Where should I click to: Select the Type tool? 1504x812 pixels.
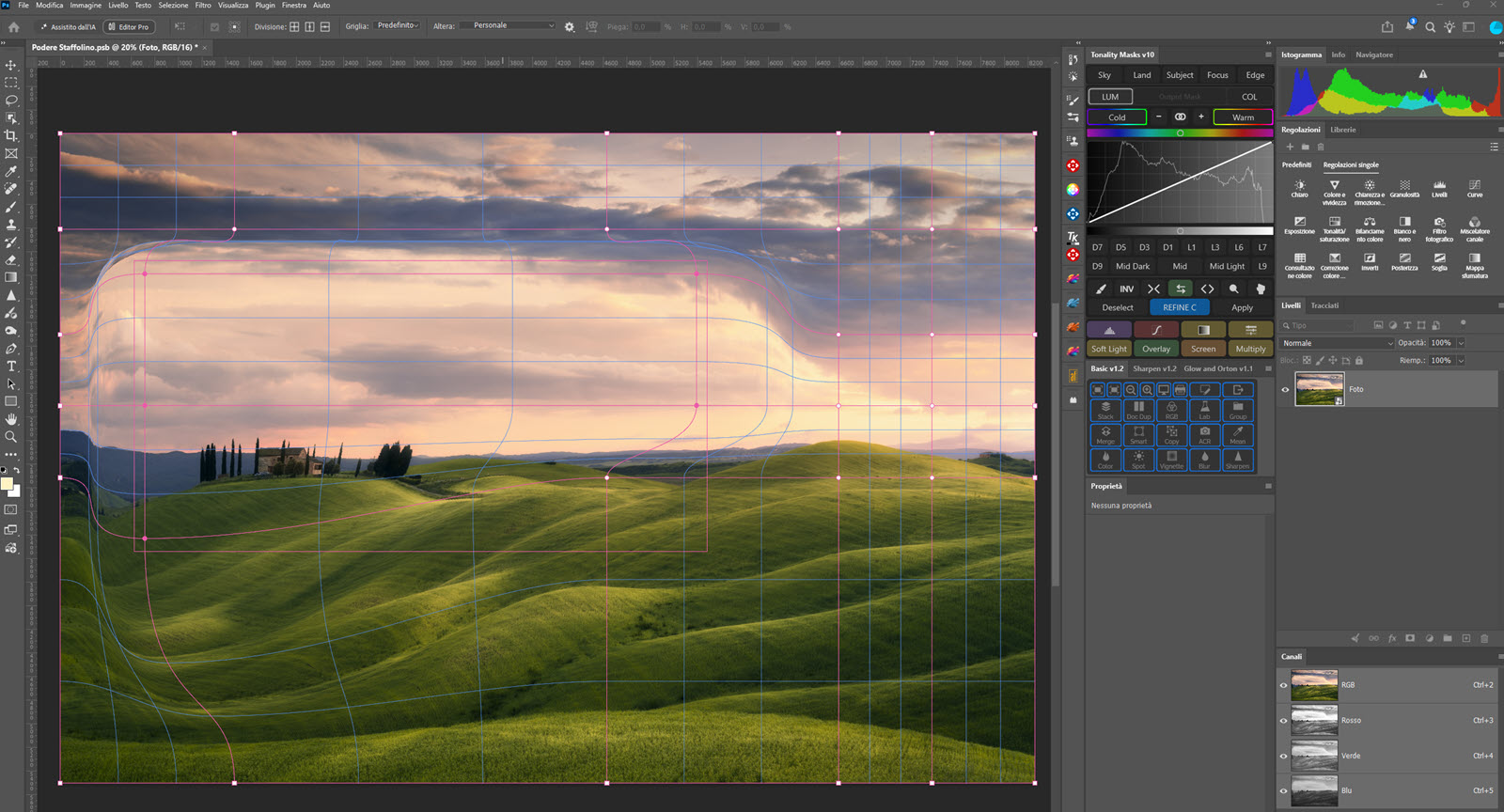pyautogui.click(x=11, y=366)
